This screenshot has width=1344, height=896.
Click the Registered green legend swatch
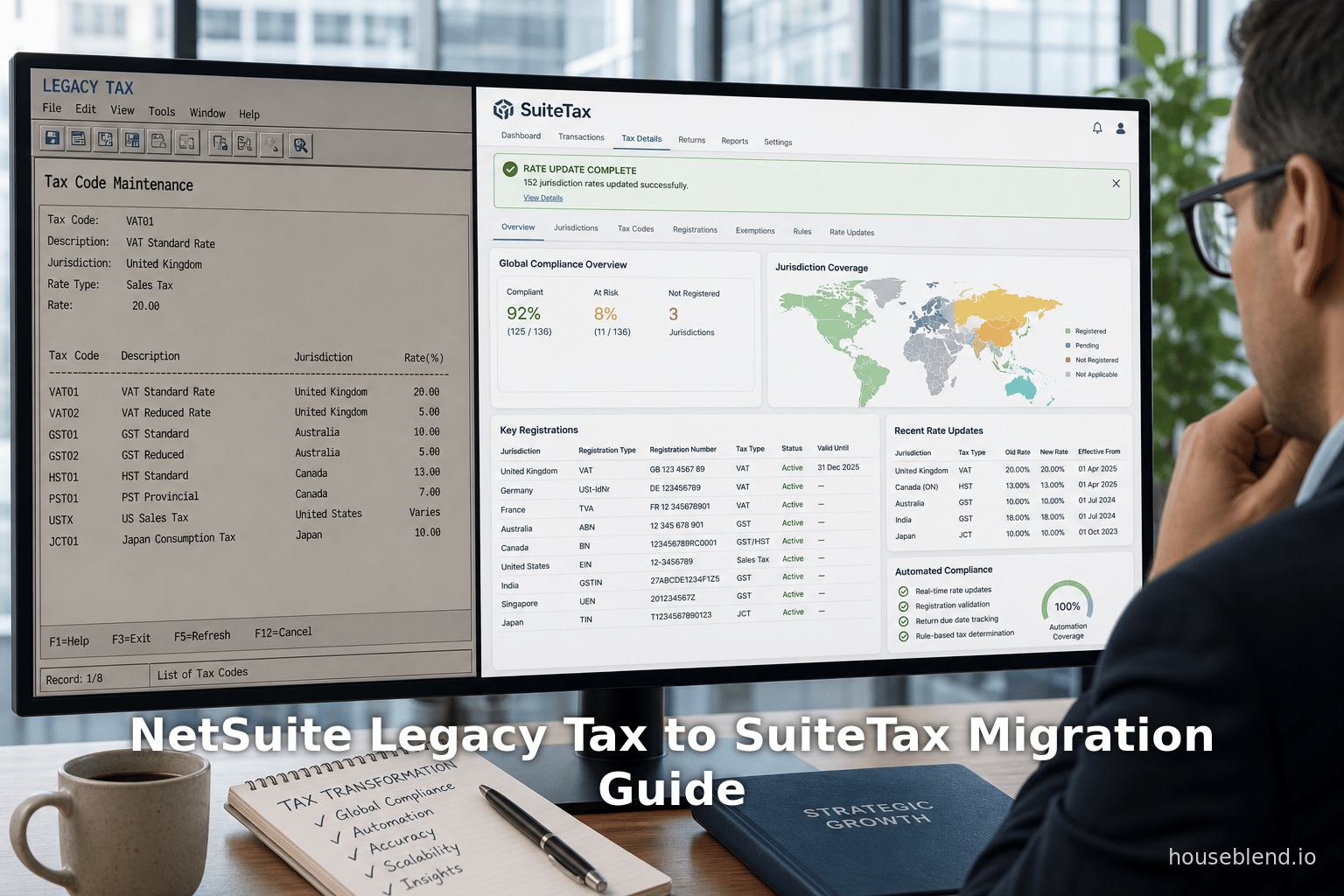(1067, 332)
